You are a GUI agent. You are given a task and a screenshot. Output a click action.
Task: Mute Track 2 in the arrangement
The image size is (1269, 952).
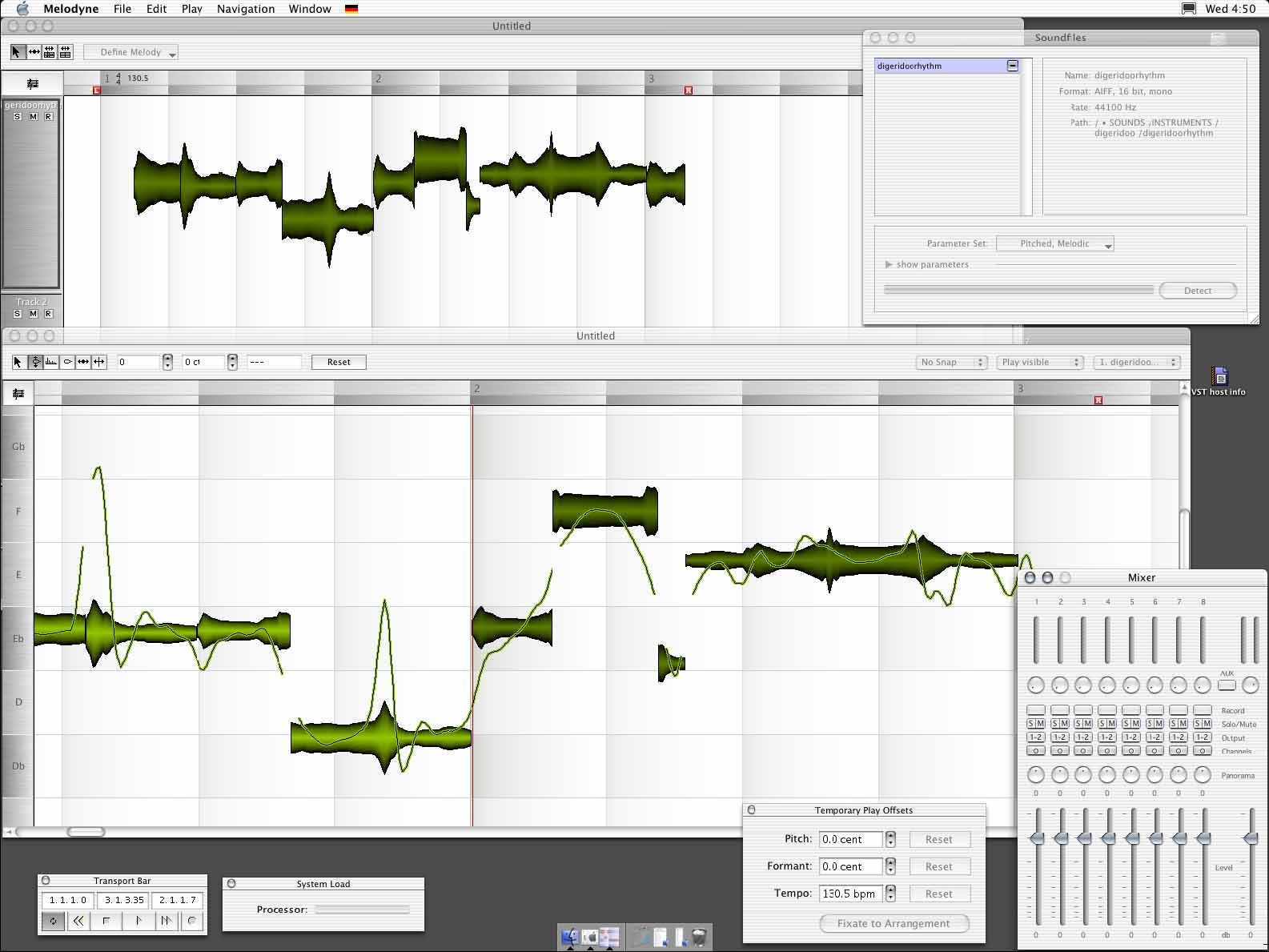[33, 314]
